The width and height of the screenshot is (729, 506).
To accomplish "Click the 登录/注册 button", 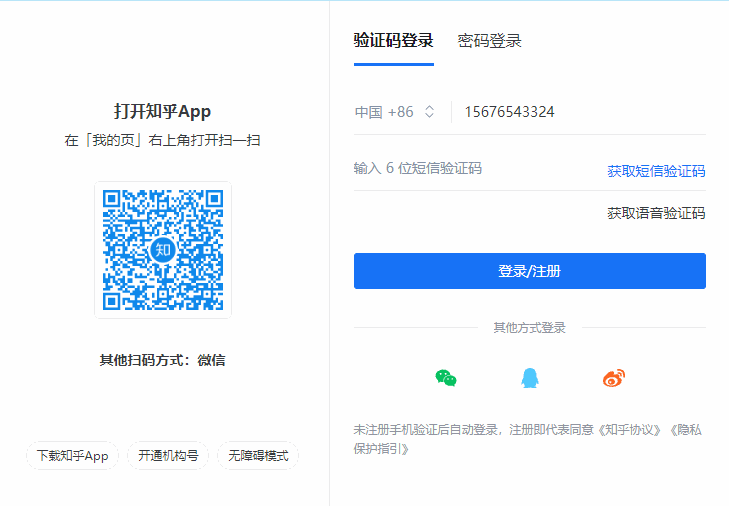I will tap(530, 271).
